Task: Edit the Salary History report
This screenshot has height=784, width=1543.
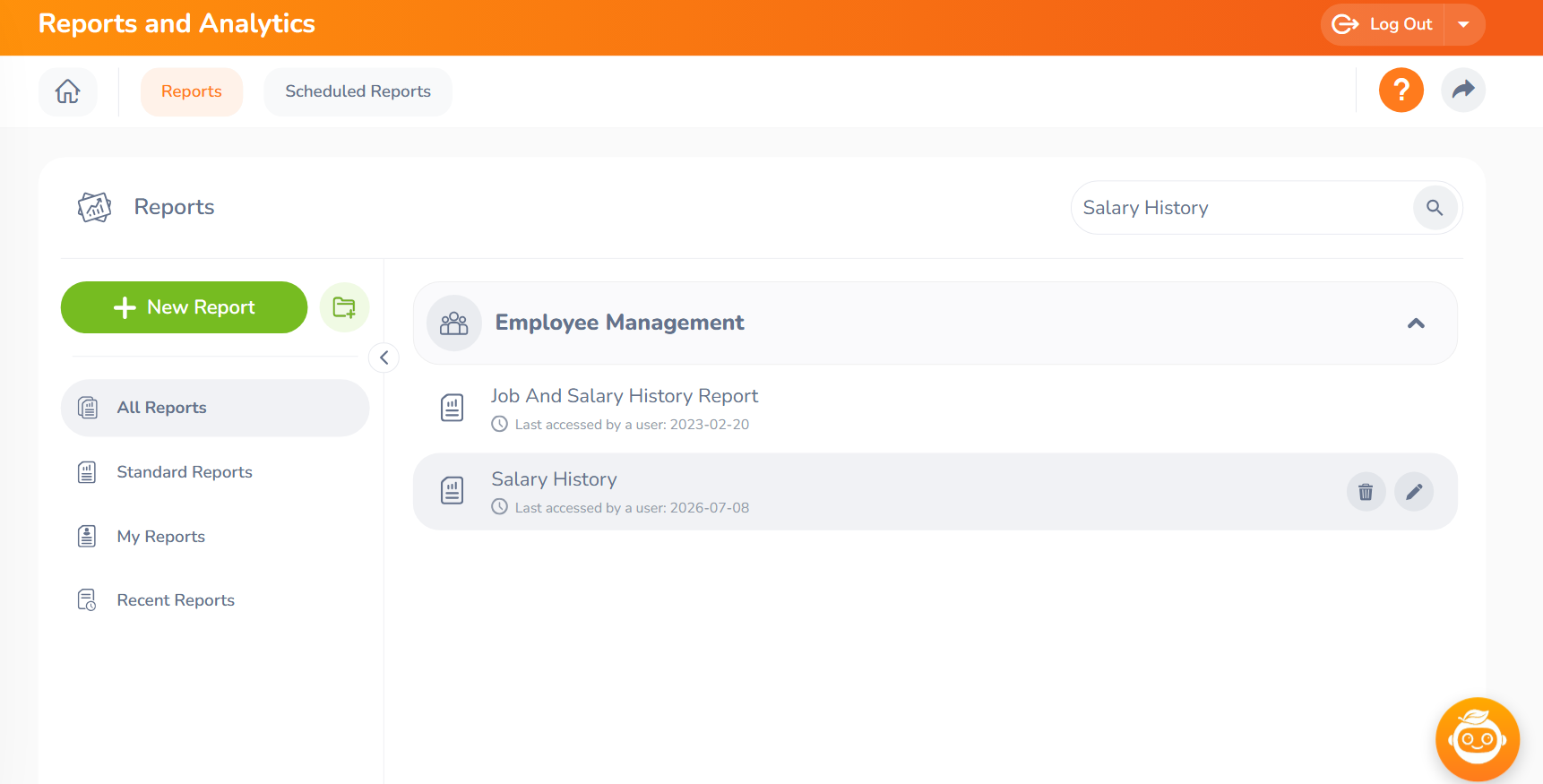Action: 1414,492
